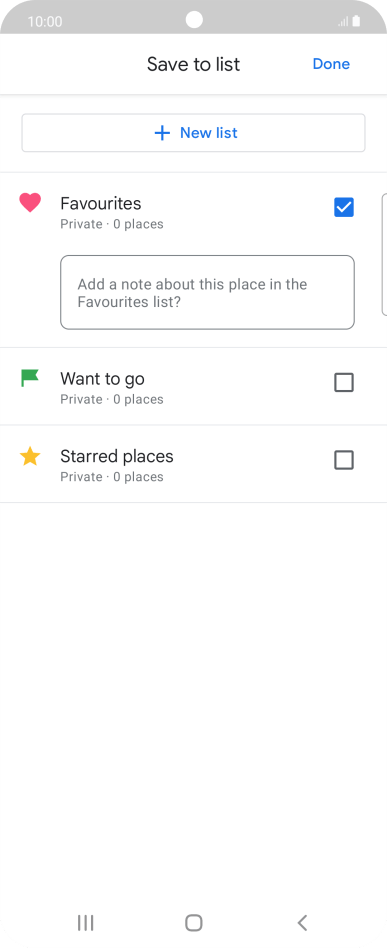Tap the 10:00 clock in status bar
The image size is (387, 948).
pyautogui.click(x=45, y=22)
